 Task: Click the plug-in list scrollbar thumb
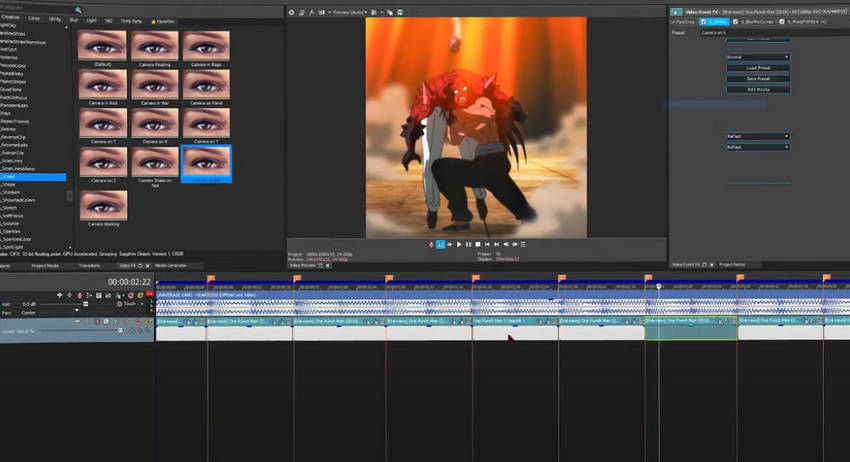69,195
